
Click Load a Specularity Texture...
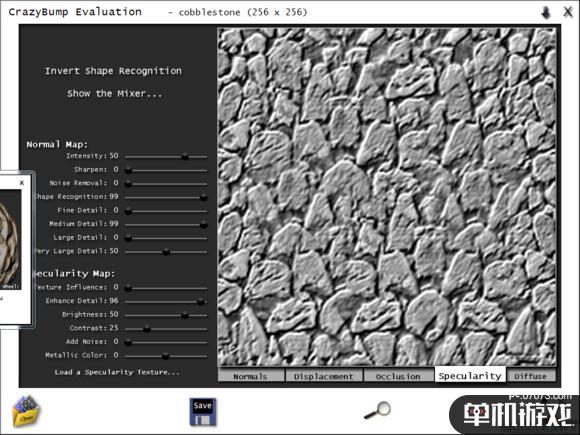pos(117,372)
